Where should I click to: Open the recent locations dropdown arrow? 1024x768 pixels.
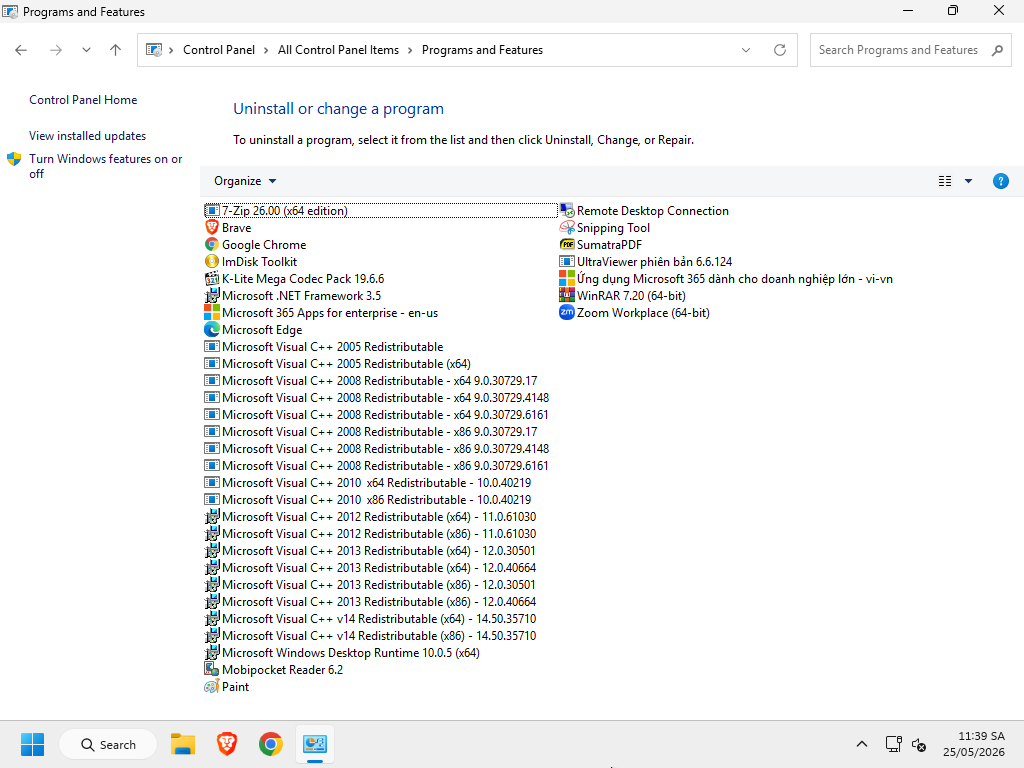(x=86, y=50)
